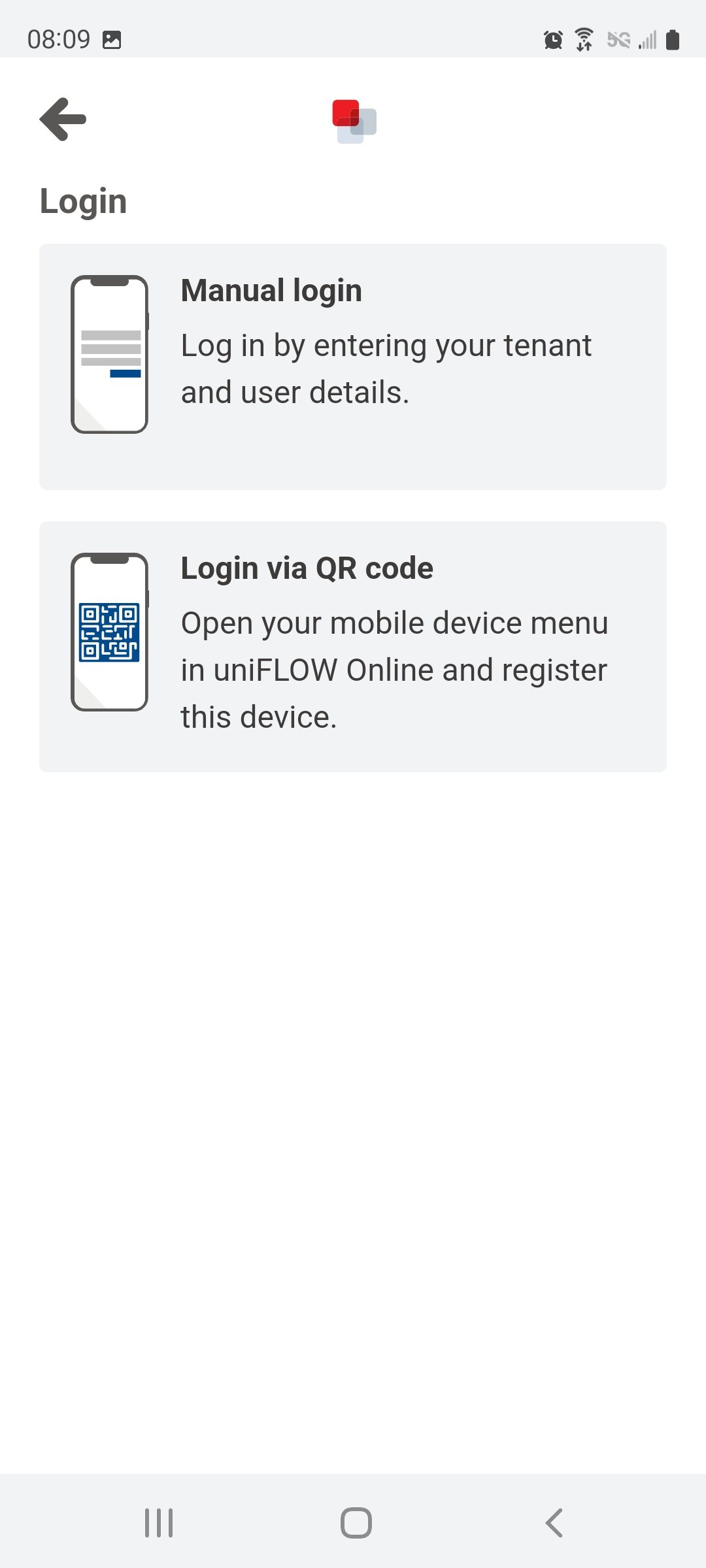
Task: Tap the Manual login heading text
Action: click(x=271, y=291)
